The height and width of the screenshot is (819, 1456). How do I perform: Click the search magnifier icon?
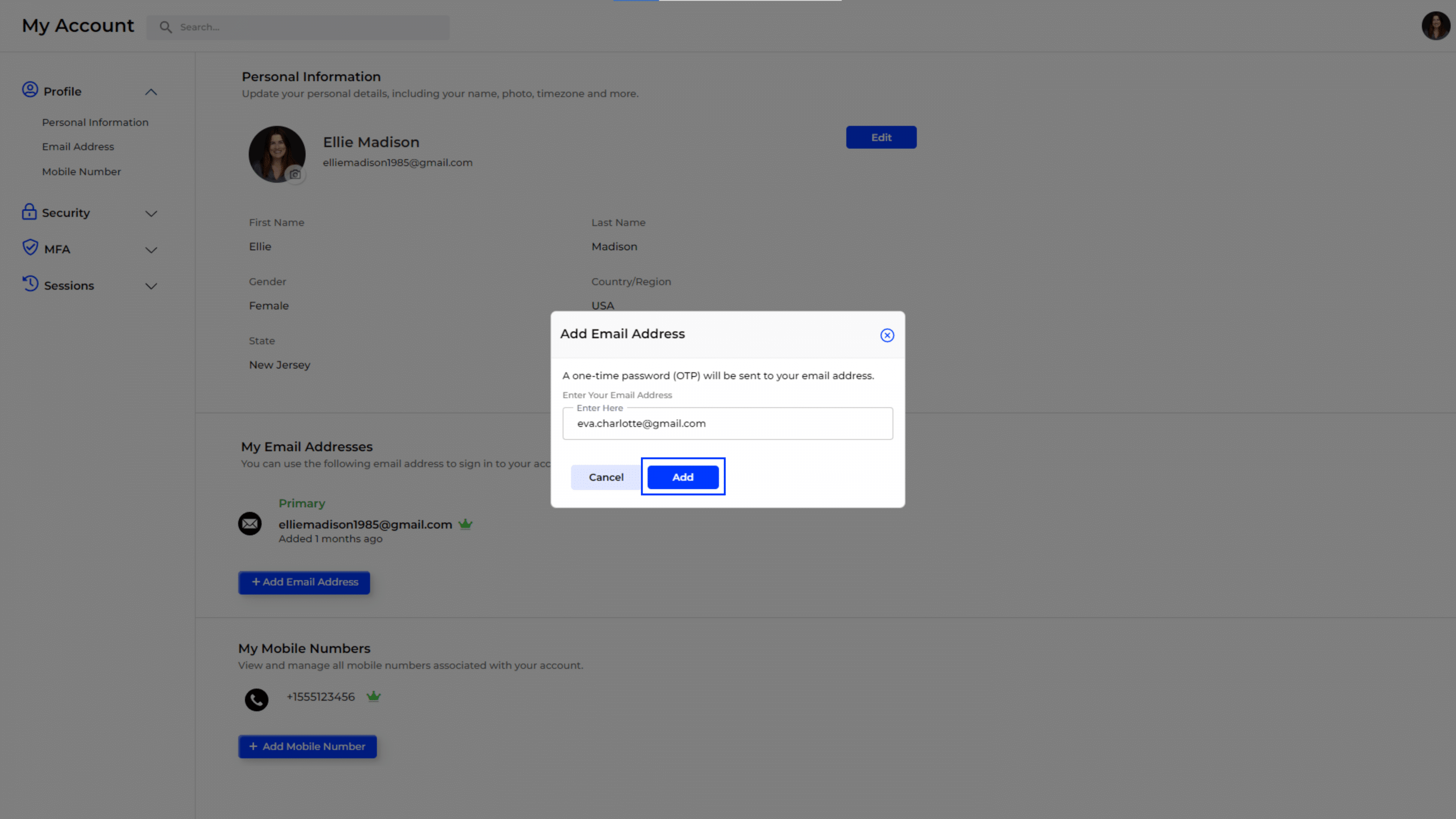[x=165, y=27]
